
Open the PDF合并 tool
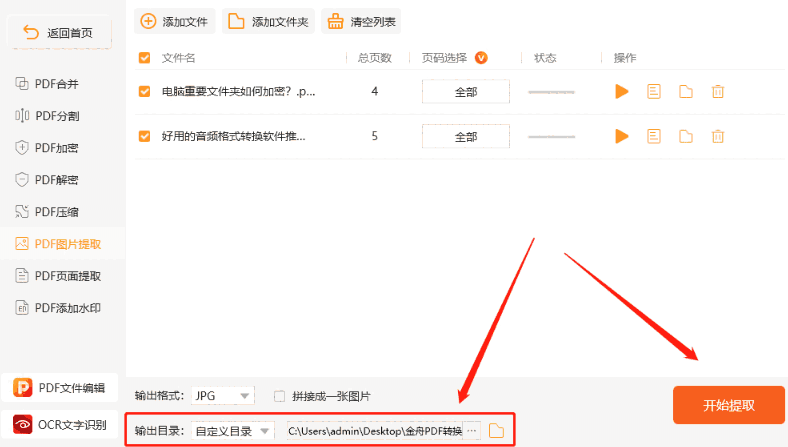[47, 84]
